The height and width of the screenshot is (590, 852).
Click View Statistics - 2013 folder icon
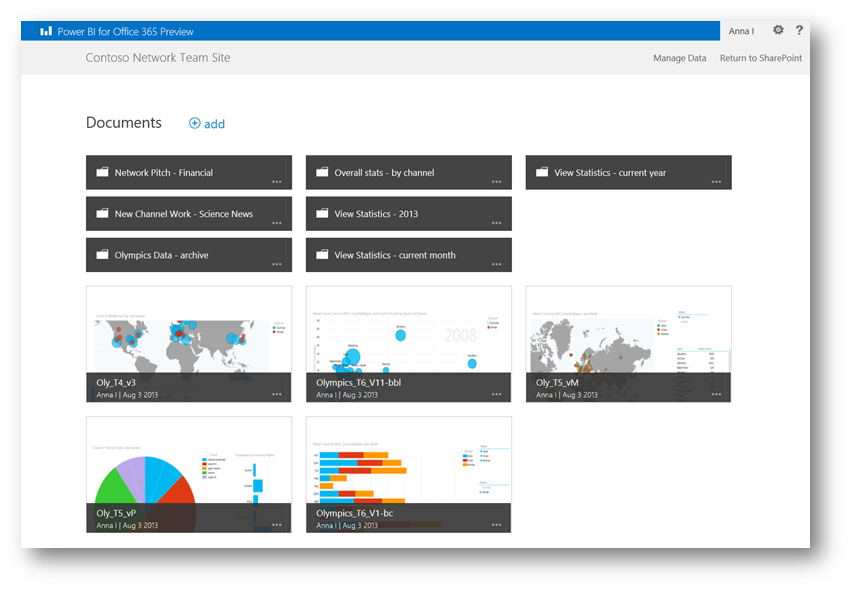point(322,214)
